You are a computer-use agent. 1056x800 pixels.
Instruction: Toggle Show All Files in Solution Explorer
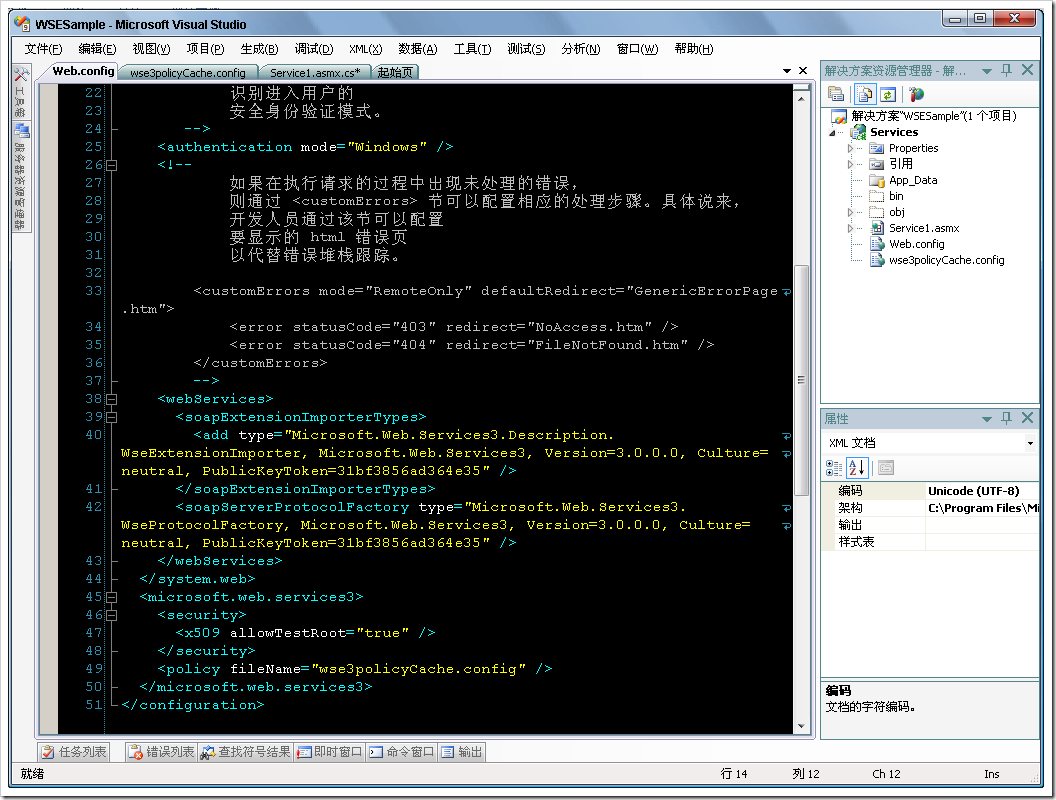pyautogui.click(x=865, y=94)
